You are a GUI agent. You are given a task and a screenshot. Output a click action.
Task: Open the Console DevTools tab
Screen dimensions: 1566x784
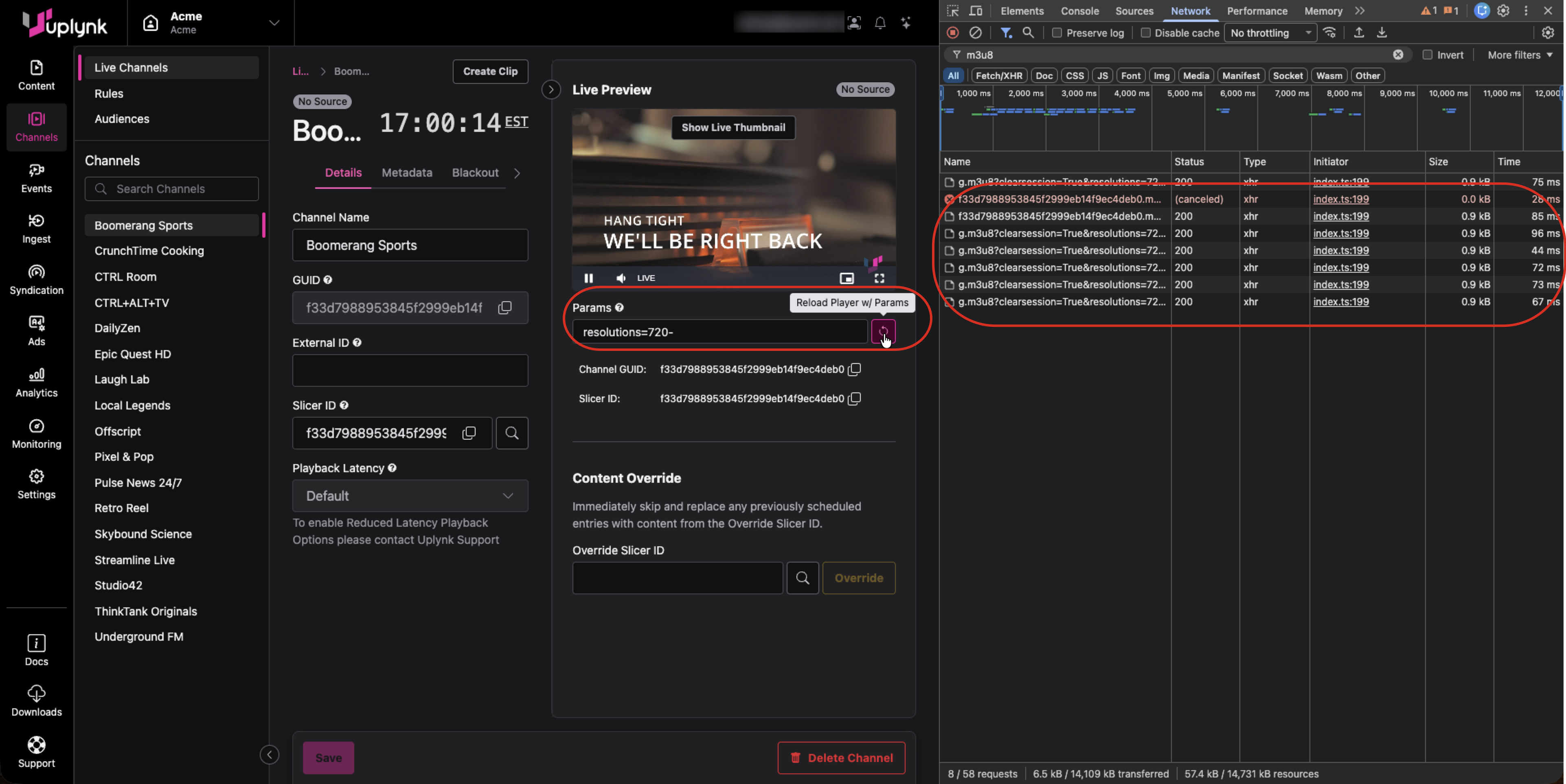pyautogui.click(x=1079, y=11)
